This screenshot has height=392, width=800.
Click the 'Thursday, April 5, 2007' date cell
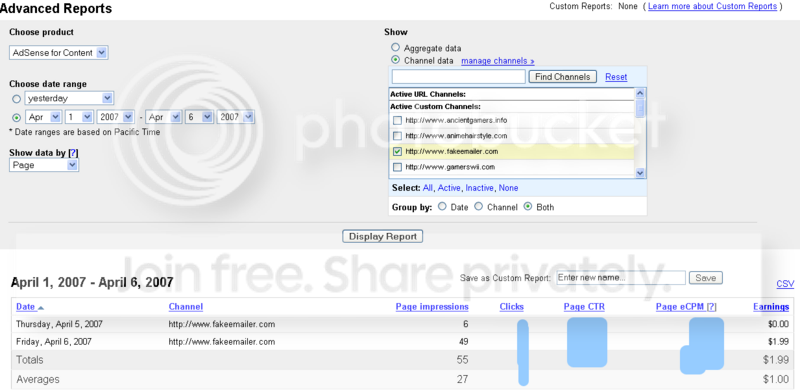59,324
